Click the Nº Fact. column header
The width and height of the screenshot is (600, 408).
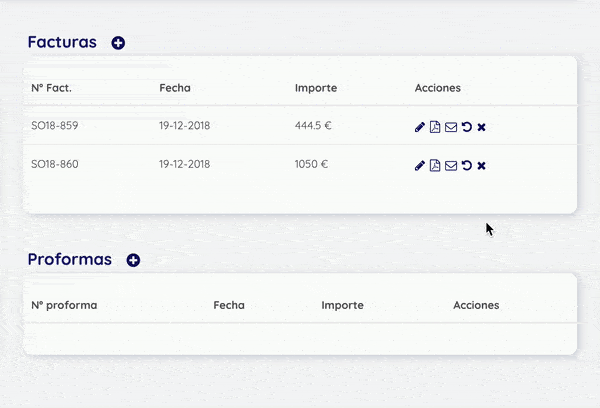[51, 88]
